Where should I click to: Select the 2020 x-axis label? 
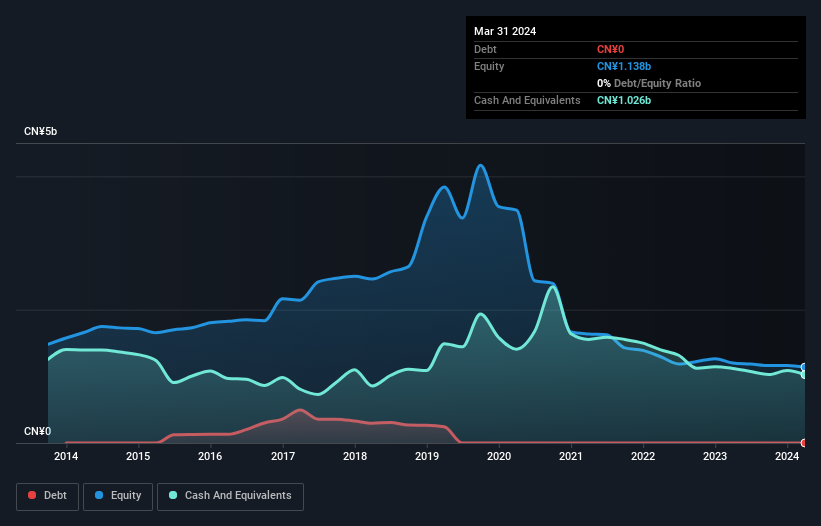tap(499, 456)
